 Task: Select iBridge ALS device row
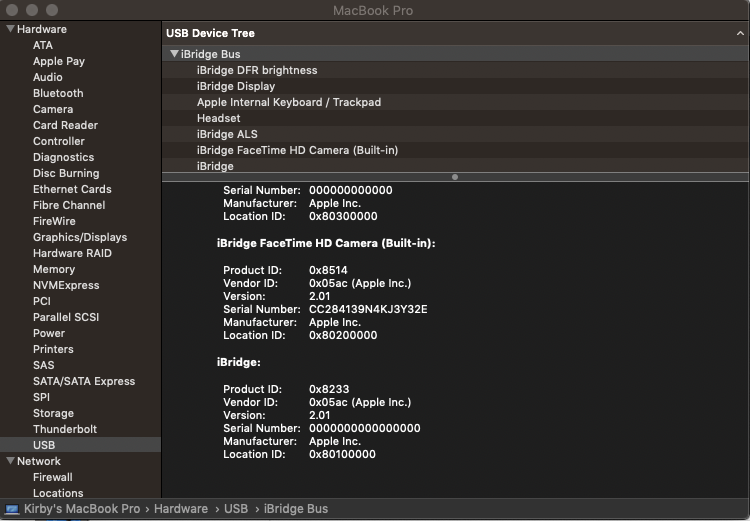tap(455, 134)
